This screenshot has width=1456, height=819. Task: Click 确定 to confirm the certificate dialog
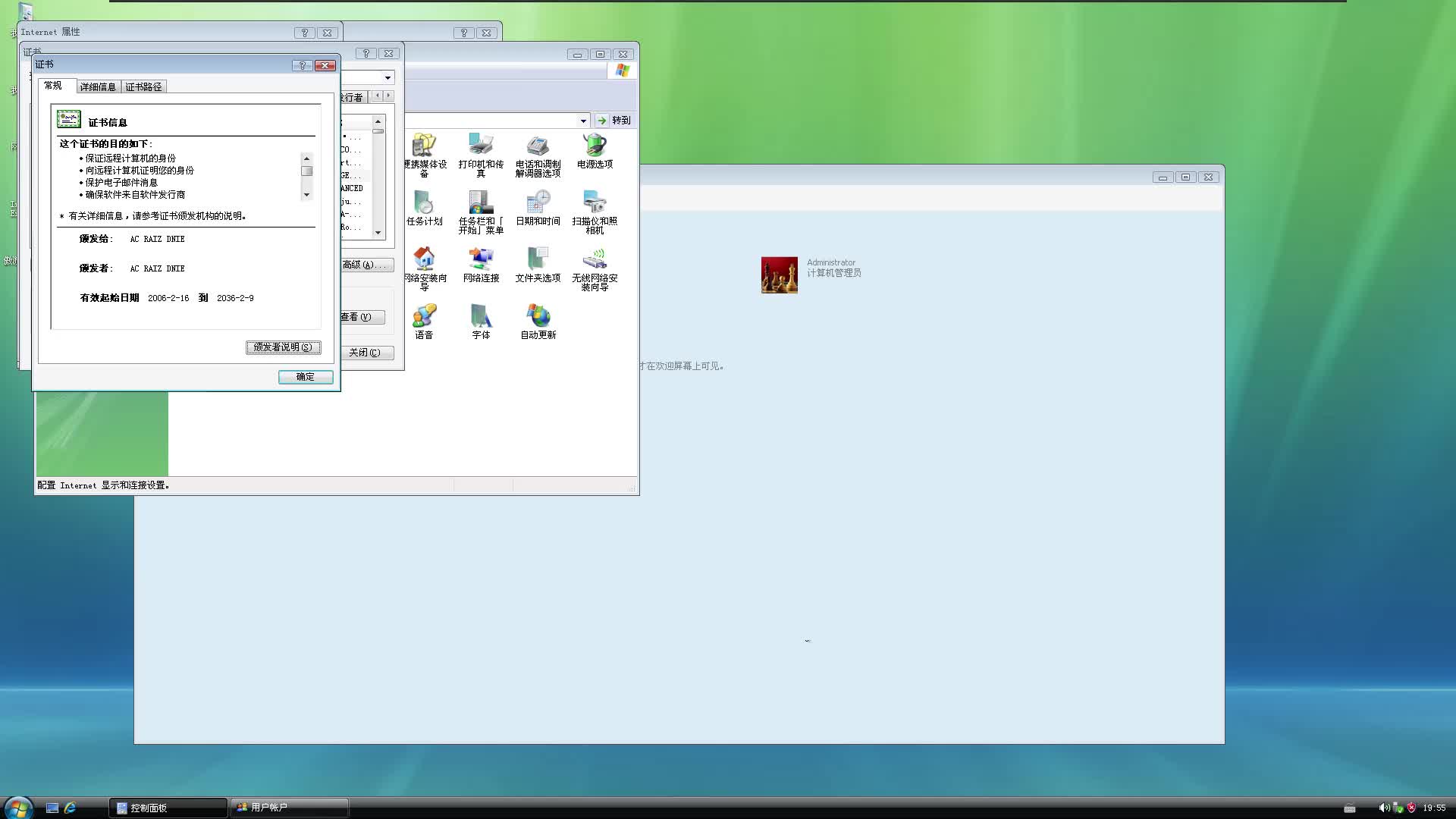[305, 377]
